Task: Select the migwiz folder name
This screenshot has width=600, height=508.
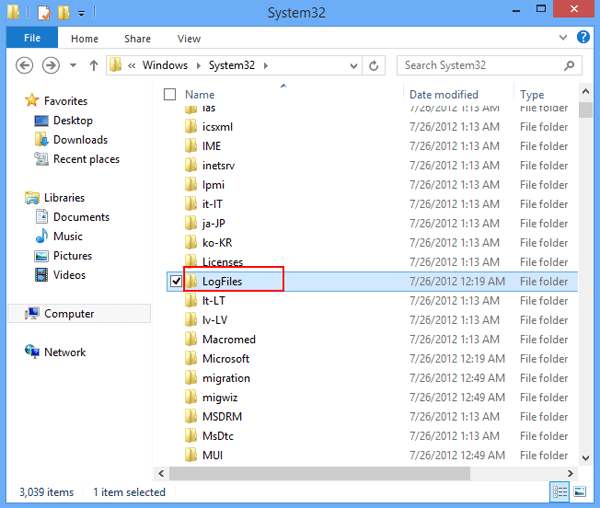Action: point(220,397)
